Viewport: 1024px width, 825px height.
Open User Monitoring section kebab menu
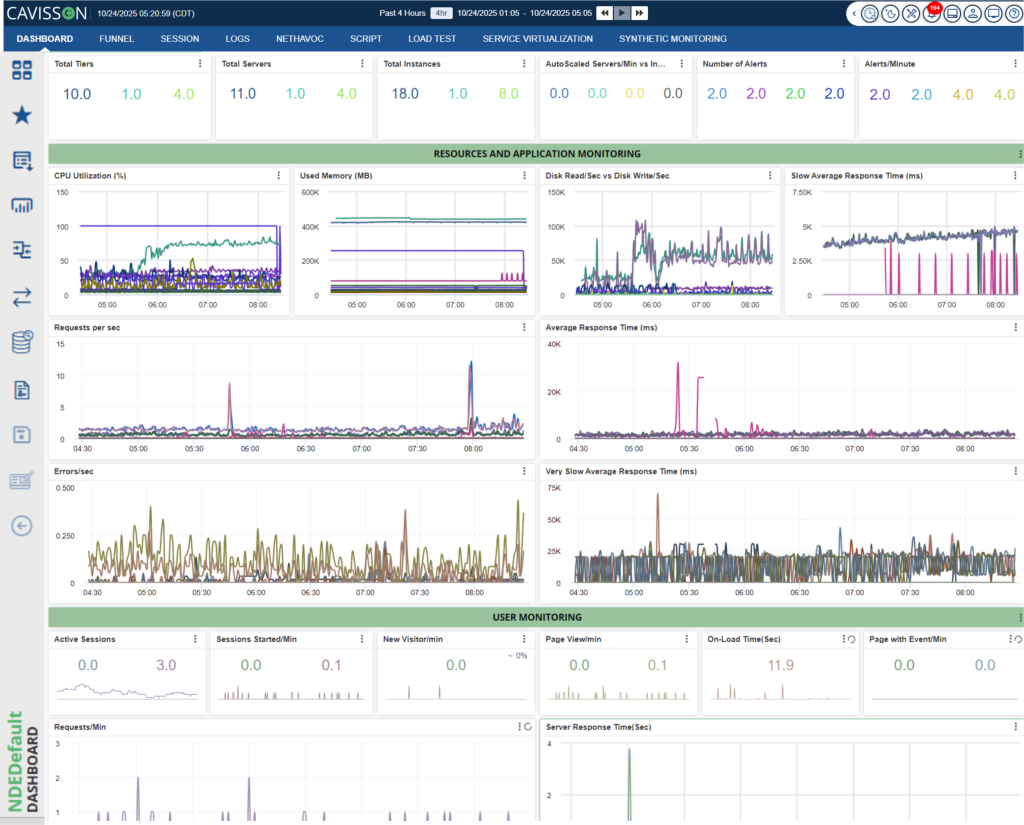(1019, 617)
